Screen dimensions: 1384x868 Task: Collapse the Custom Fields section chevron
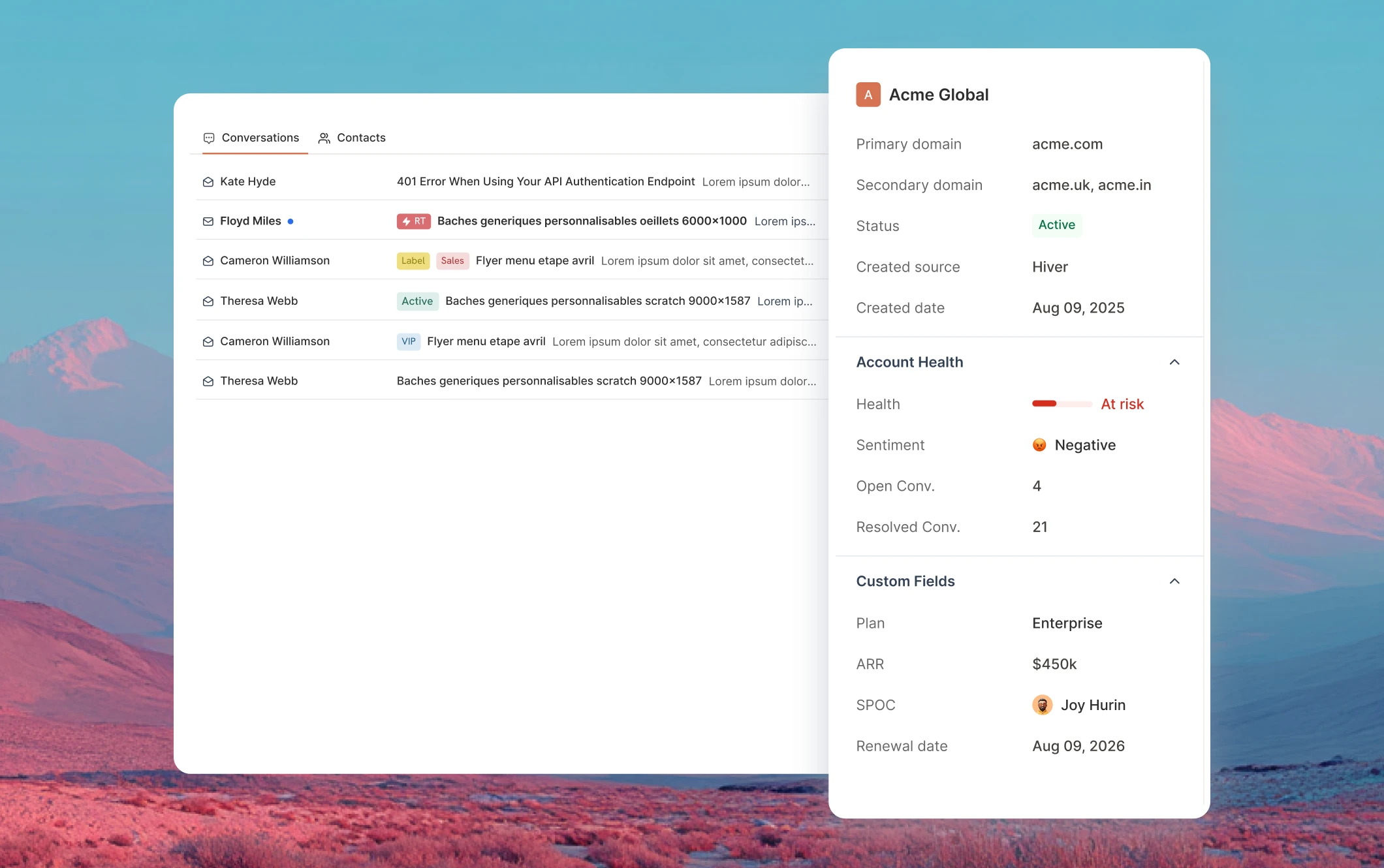pyautogui.click(x=1174, y=581)
